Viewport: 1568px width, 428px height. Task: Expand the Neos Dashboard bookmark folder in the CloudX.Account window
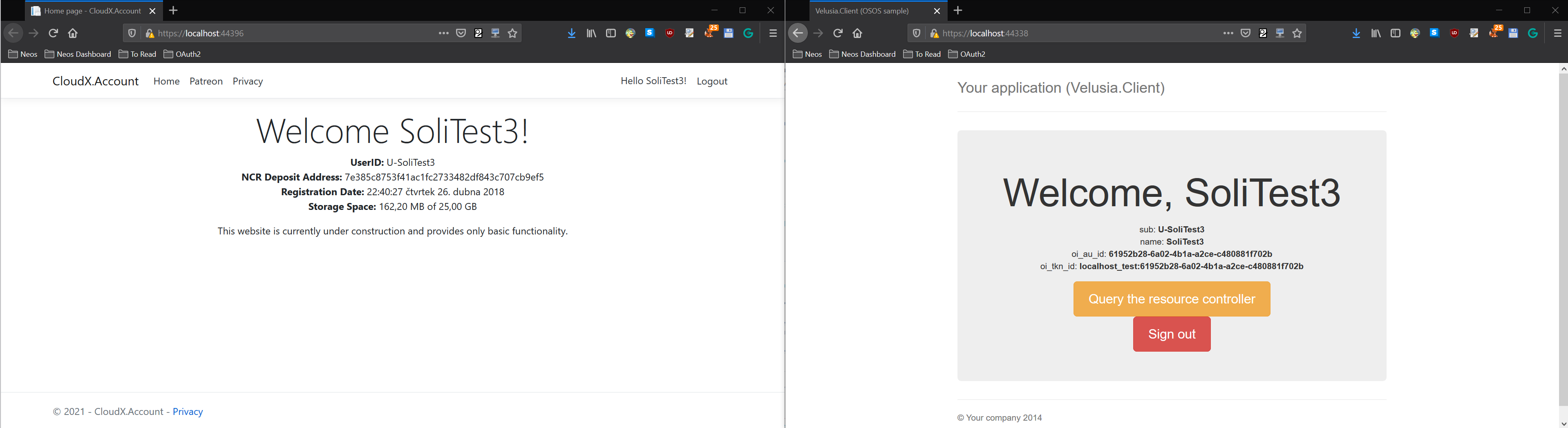(78, 54)
